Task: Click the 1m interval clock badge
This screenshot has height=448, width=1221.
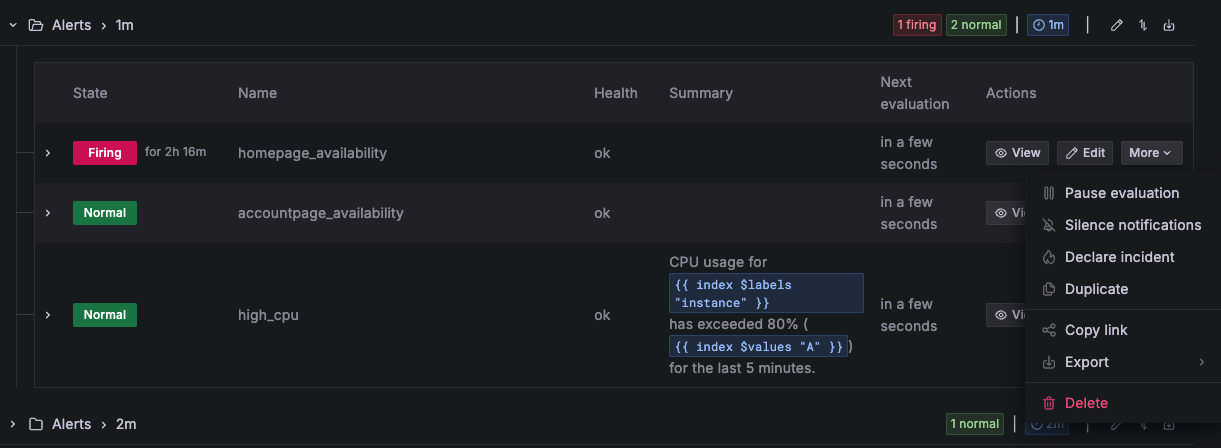Action: pyautogui.click(x=1048, y=25)
